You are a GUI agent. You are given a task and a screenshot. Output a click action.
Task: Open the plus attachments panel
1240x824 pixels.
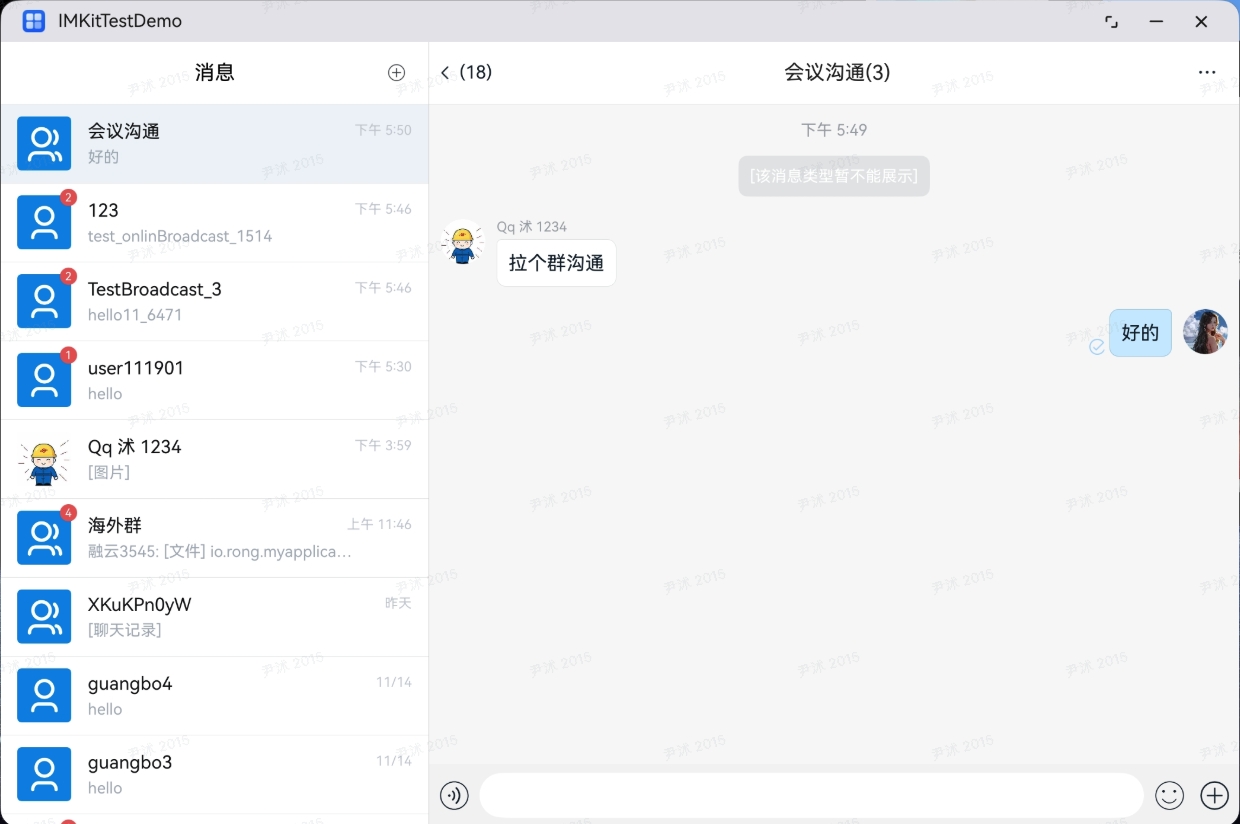tap(1214, 795)
